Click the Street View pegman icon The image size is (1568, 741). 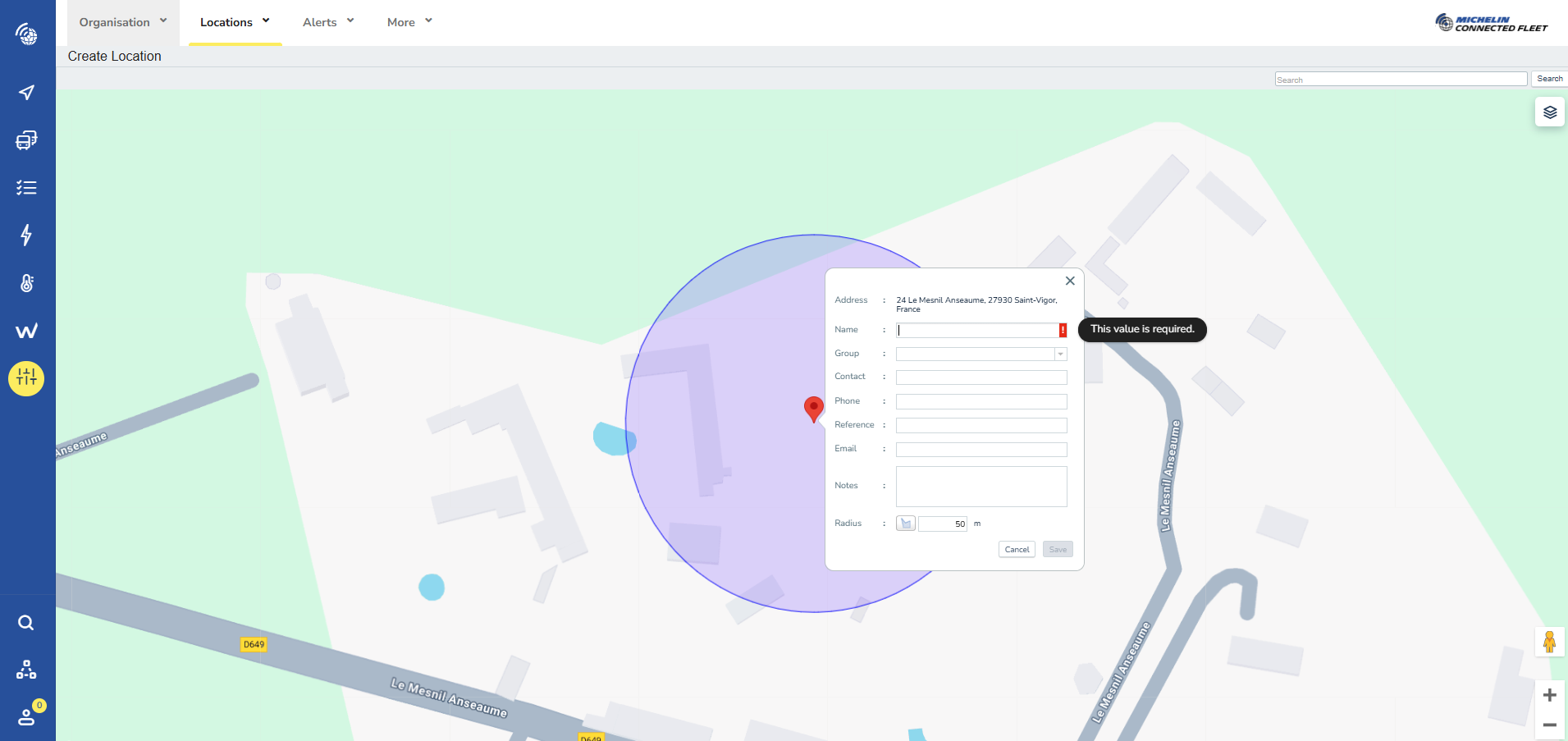(1549, 642)
